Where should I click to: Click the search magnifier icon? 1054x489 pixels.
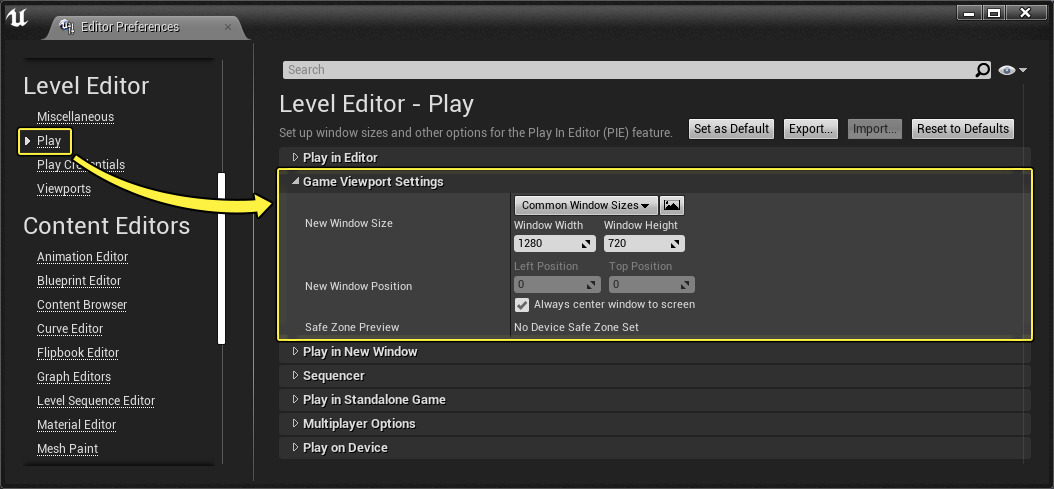[x=982, y=70]
